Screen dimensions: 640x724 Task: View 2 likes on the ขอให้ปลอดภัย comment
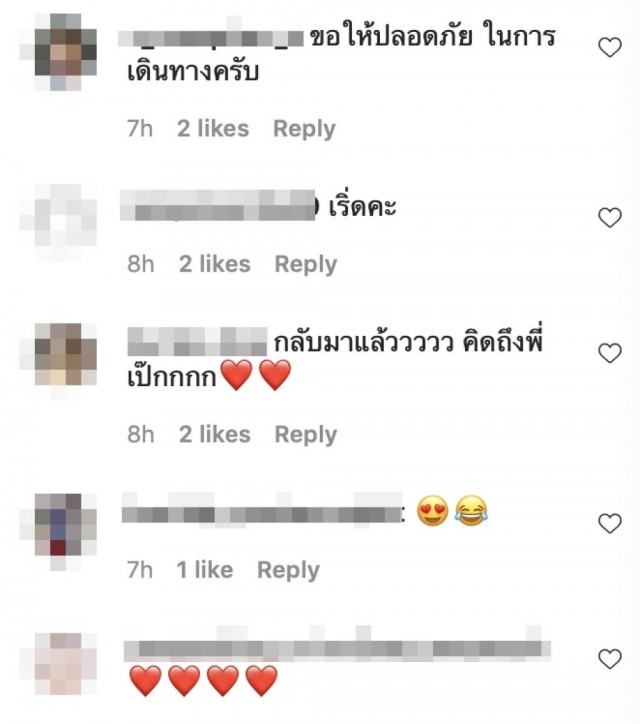(x=213, y=128)
